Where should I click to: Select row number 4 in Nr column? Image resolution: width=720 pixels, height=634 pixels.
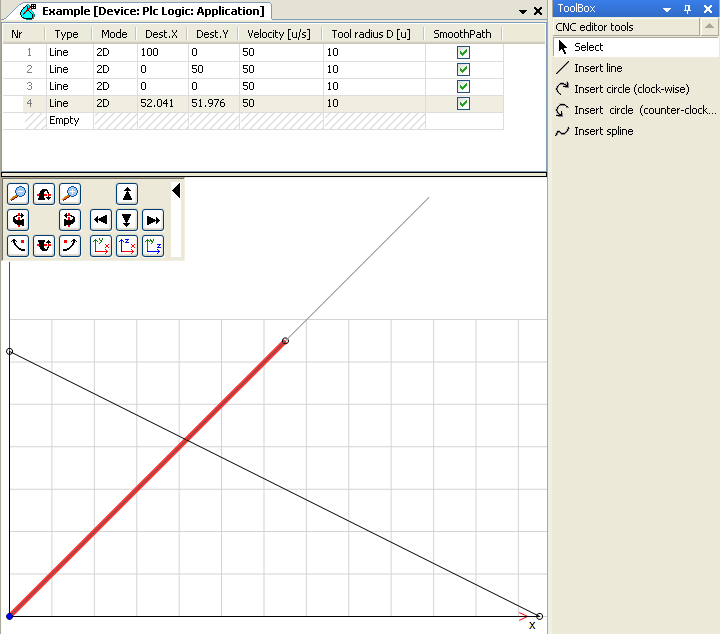(29, 103)
